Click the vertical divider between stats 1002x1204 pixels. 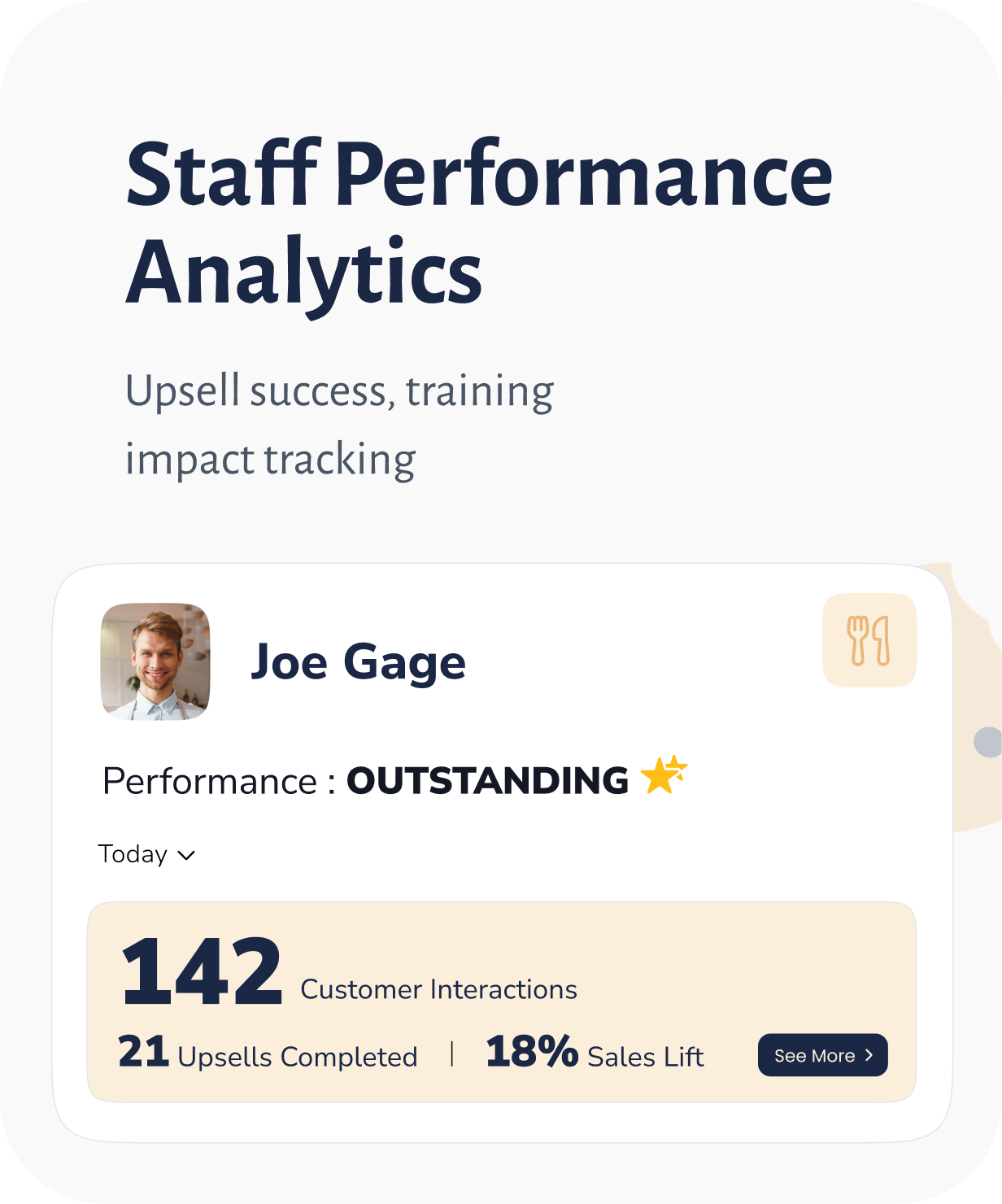[451, 1054]
